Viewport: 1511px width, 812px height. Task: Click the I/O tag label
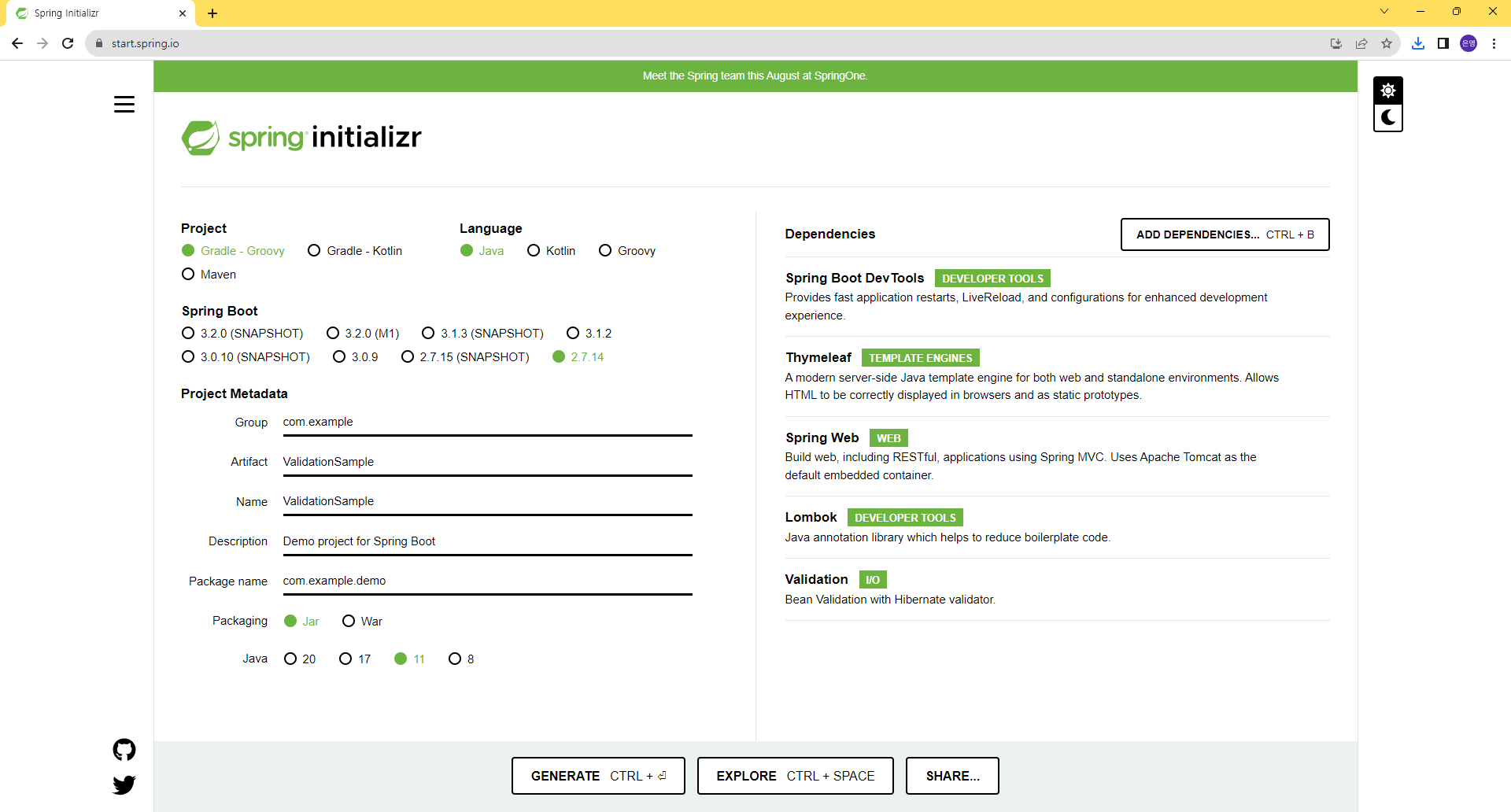tap(873, 580)
